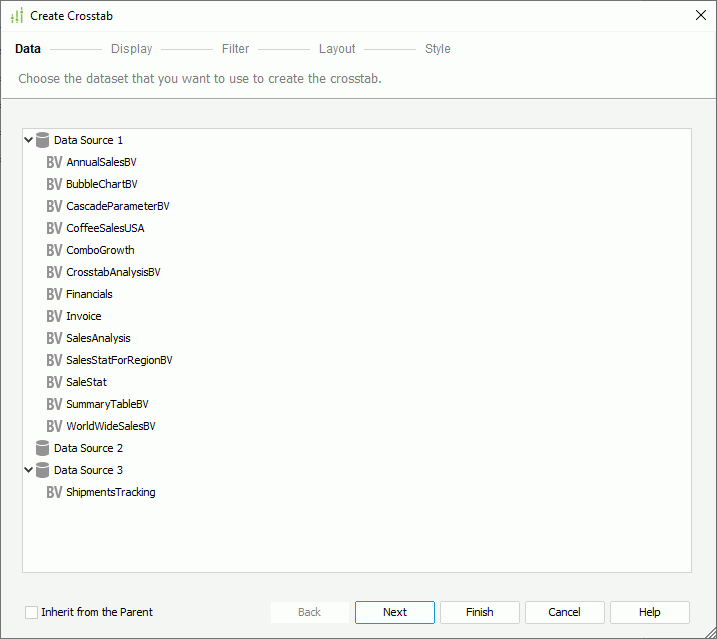
Task: Click the BV icon beside Invoice
Action: coord(54,316)
